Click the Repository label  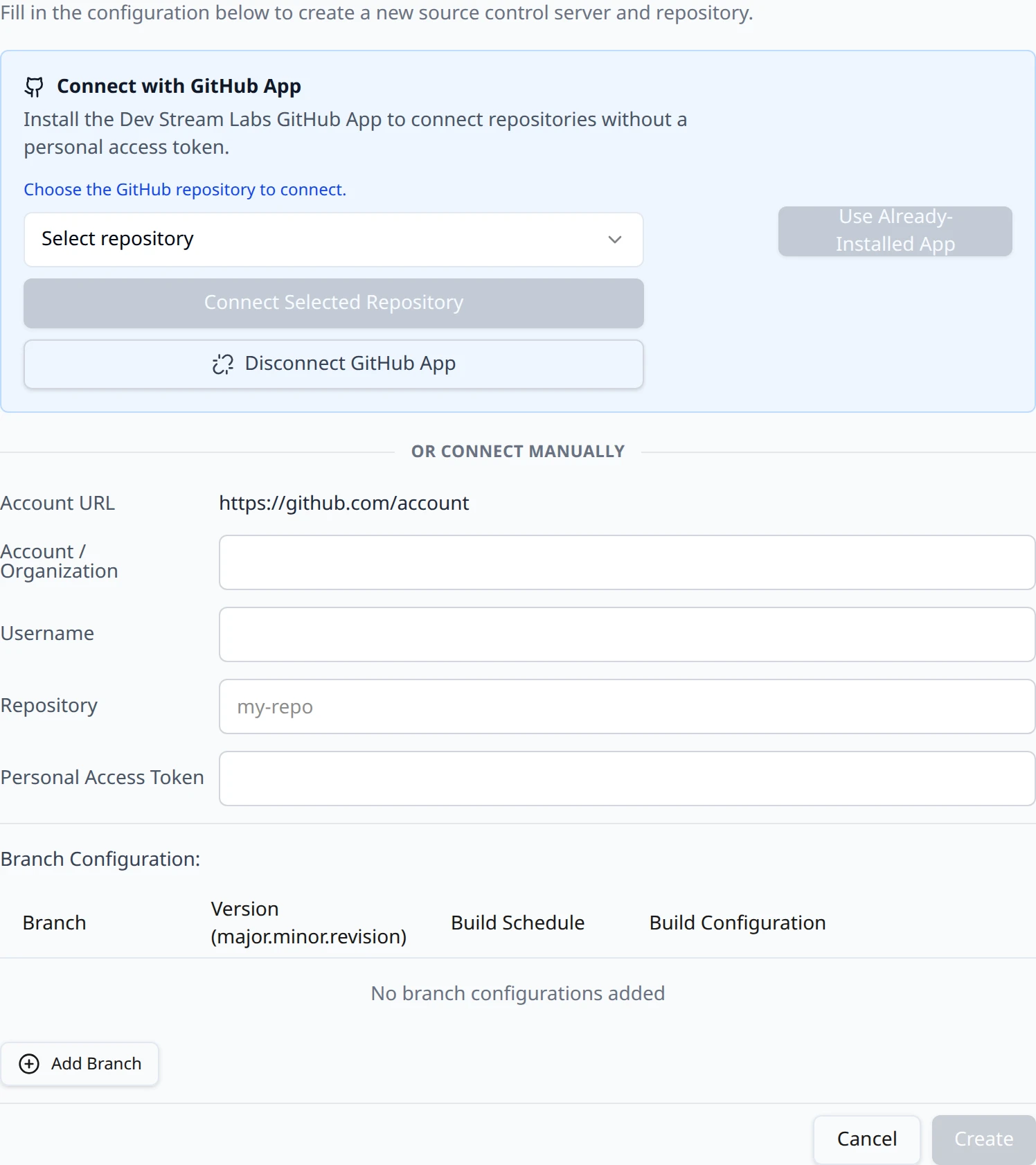(x=49, y=705)
